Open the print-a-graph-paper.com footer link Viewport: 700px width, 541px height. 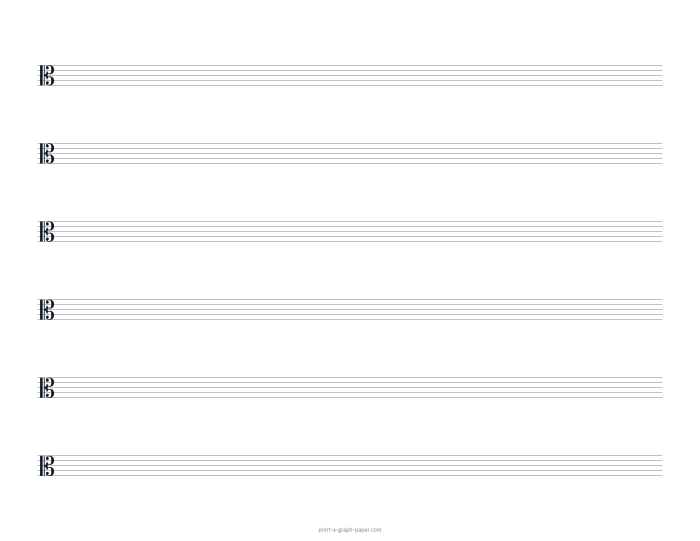(x=350, y=530)
